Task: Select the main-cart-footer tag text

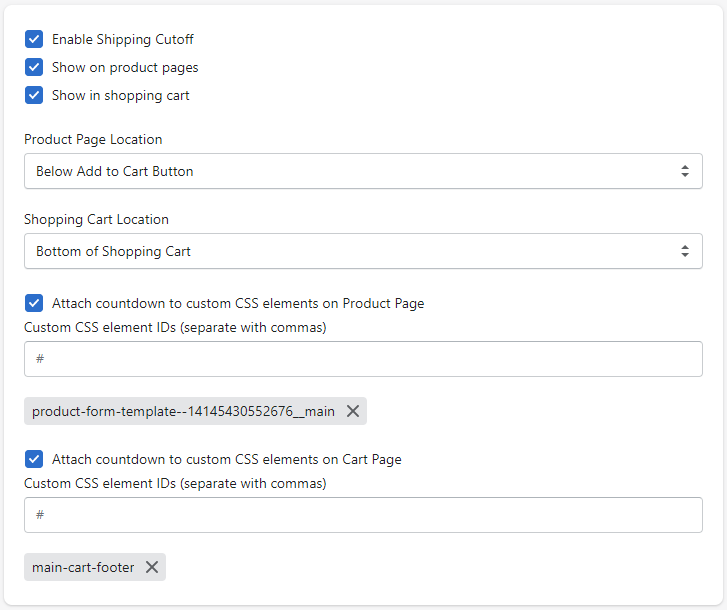Action: click(83, 567)
